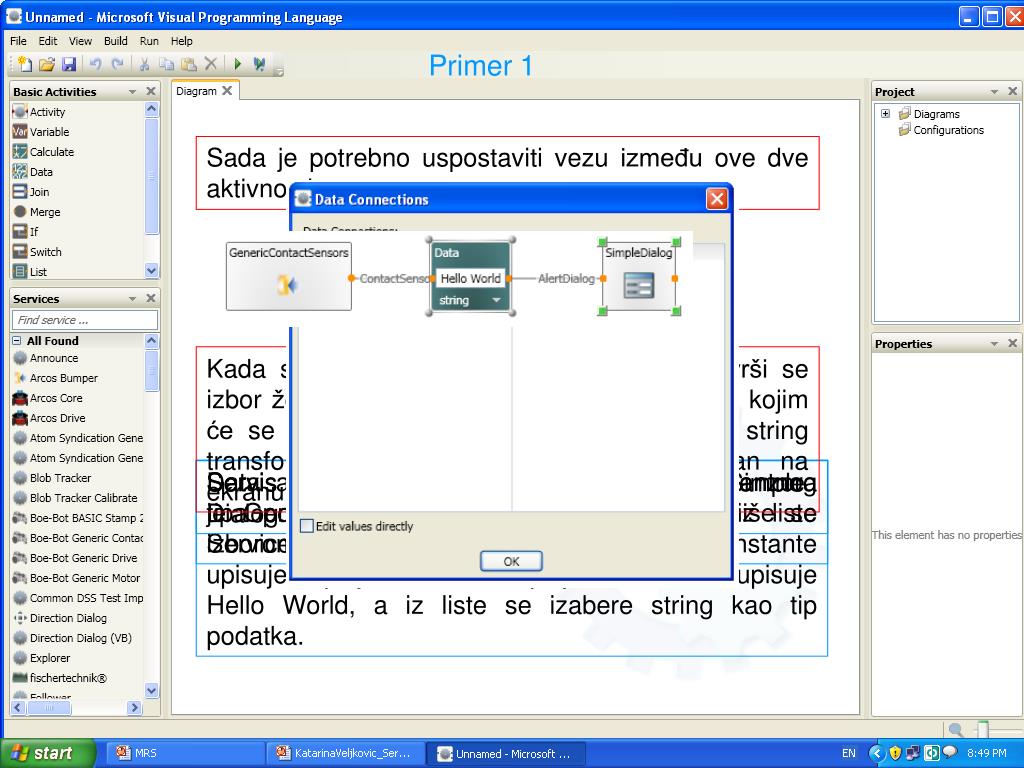Screen dimensions: 1024x768
Task: Open the string type dropdown in Data block
Action: click(496, 300)
